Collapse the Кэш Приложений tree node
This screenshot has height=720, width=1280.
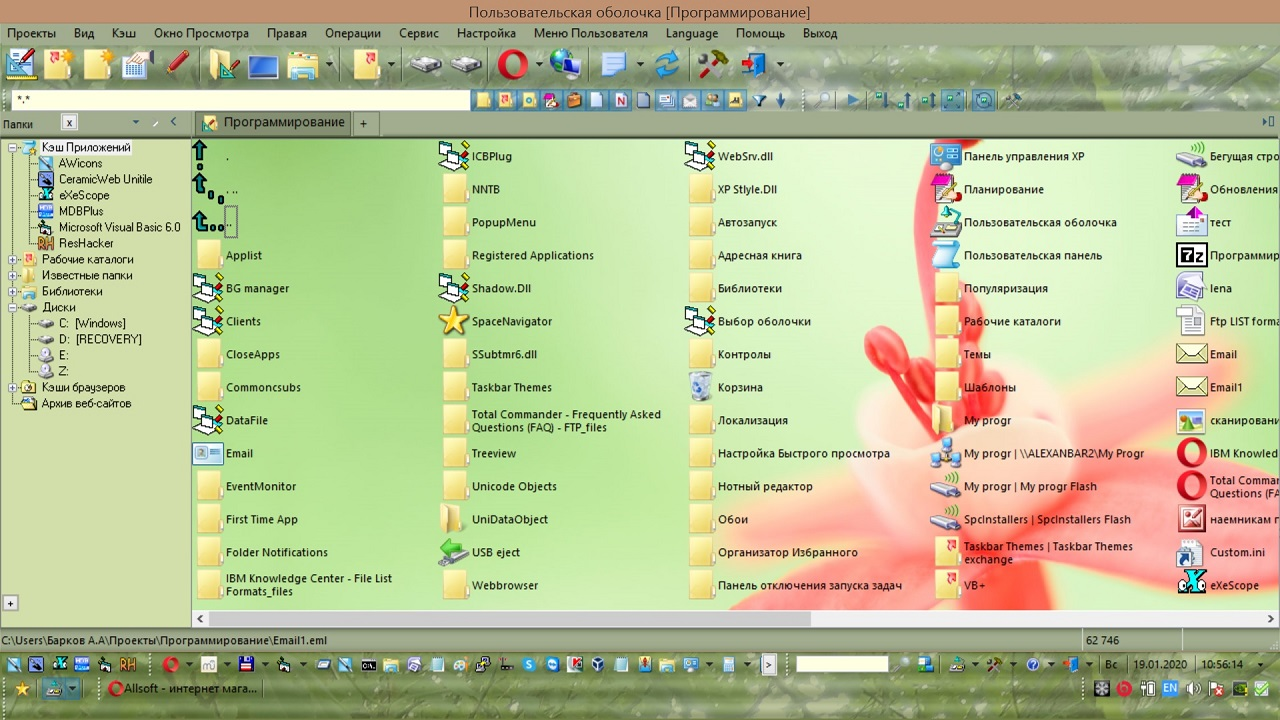(14, 148)
